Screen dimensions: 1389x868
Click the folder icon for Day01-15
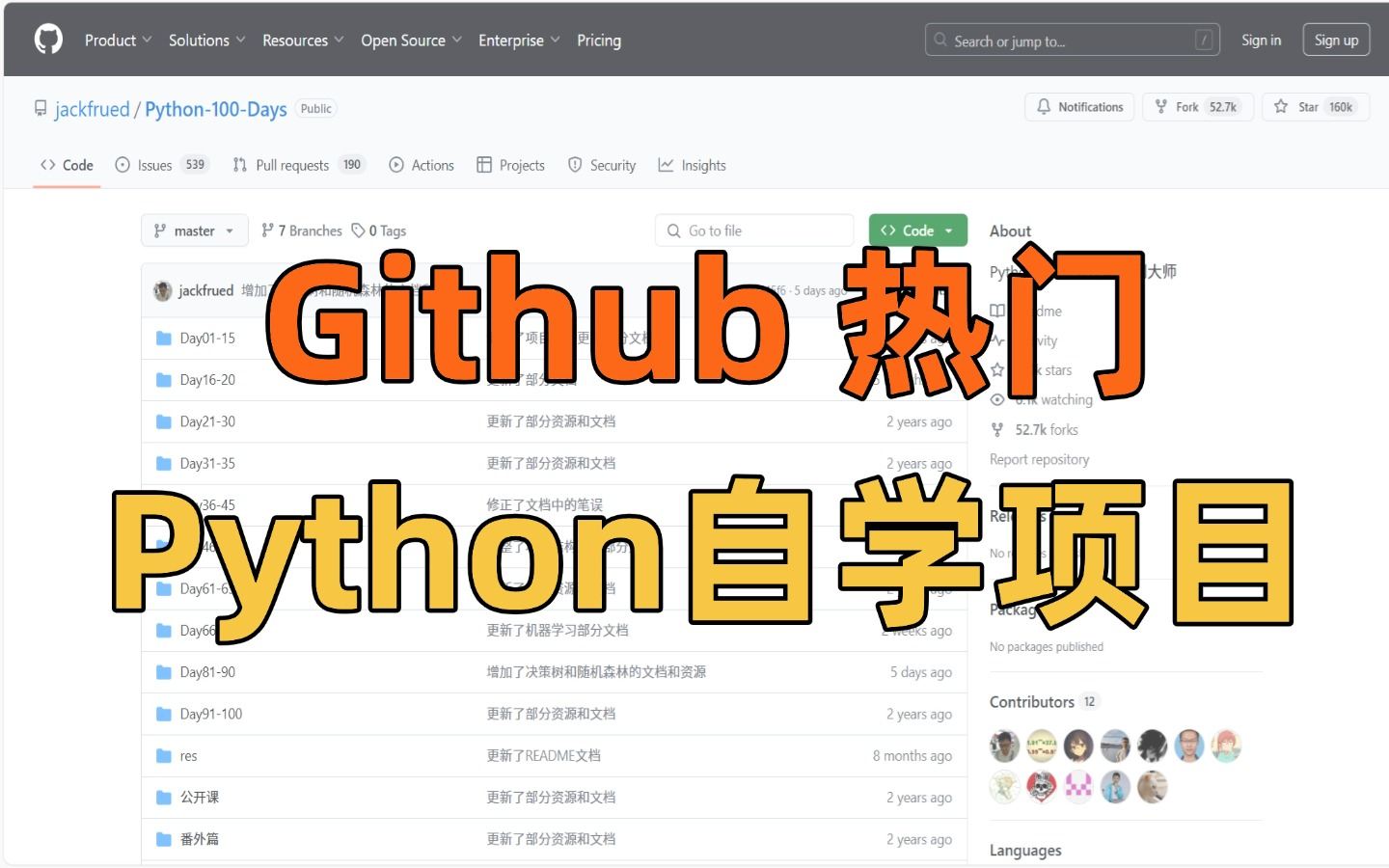click(164, 339)
